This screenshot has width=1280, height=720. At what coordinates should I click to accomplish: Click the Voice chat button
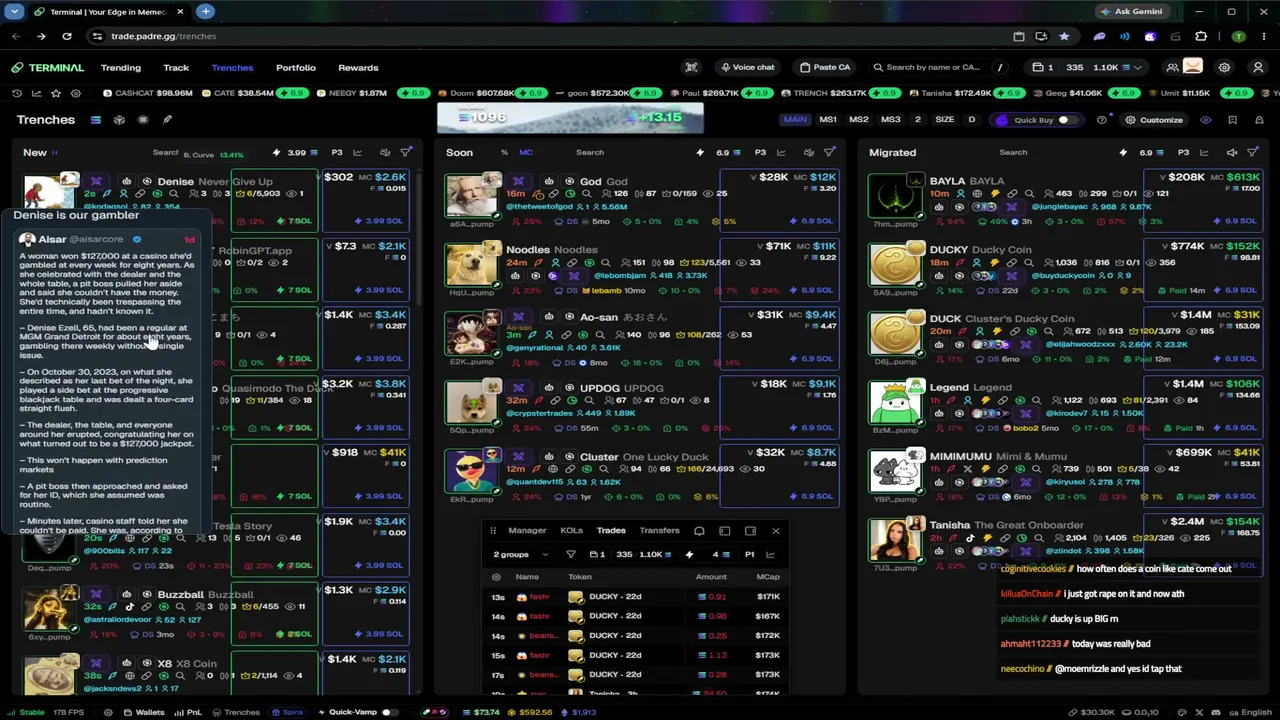click(x=747, y=68)
